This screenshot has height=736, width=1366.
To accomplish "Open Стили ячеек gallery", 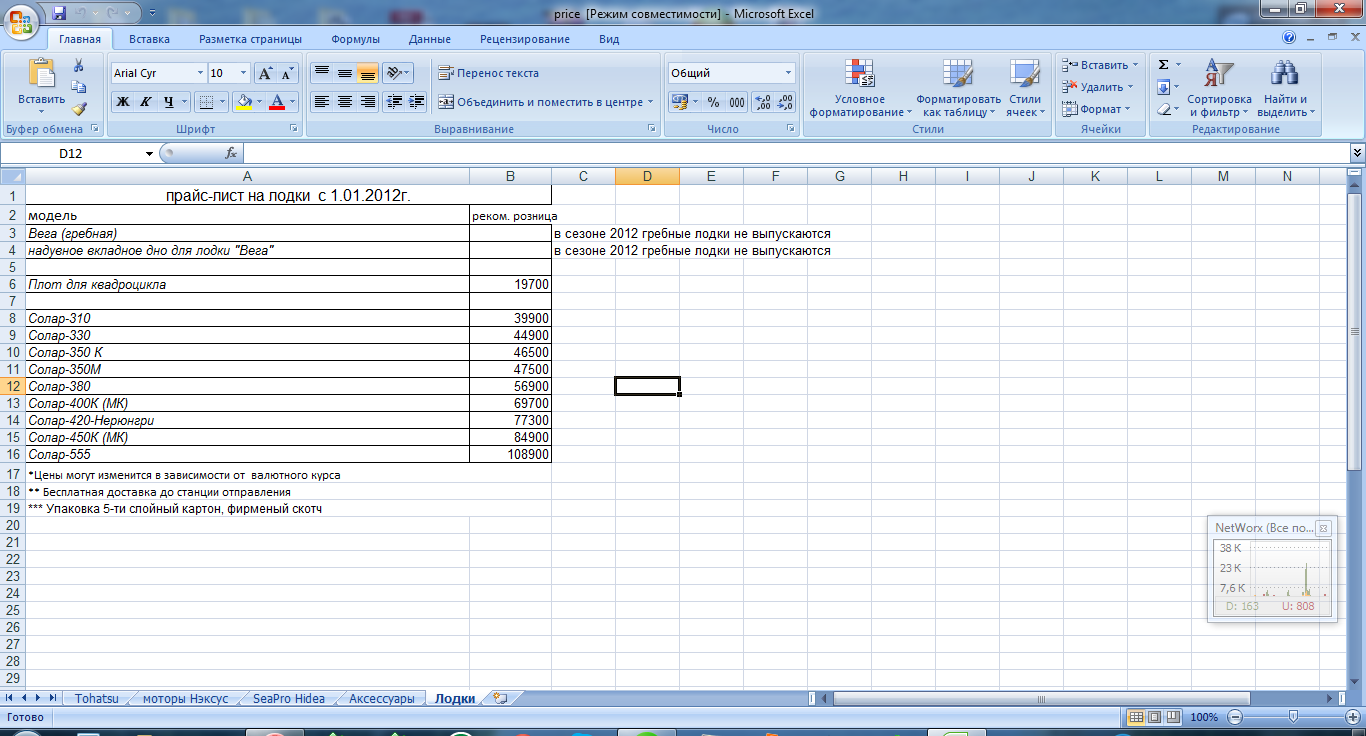I will pyautogui.click(x=1025, y=88).
